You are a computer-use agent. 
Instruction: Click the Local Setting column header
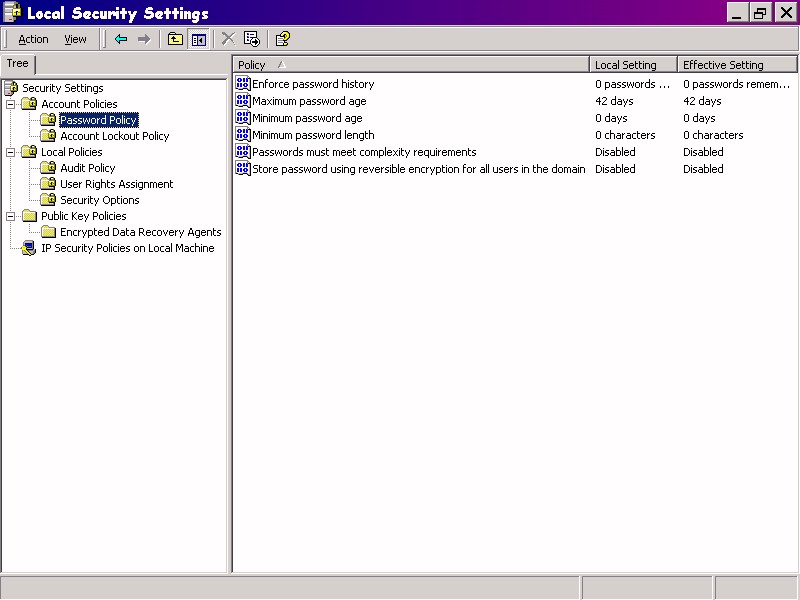(625, 65)
